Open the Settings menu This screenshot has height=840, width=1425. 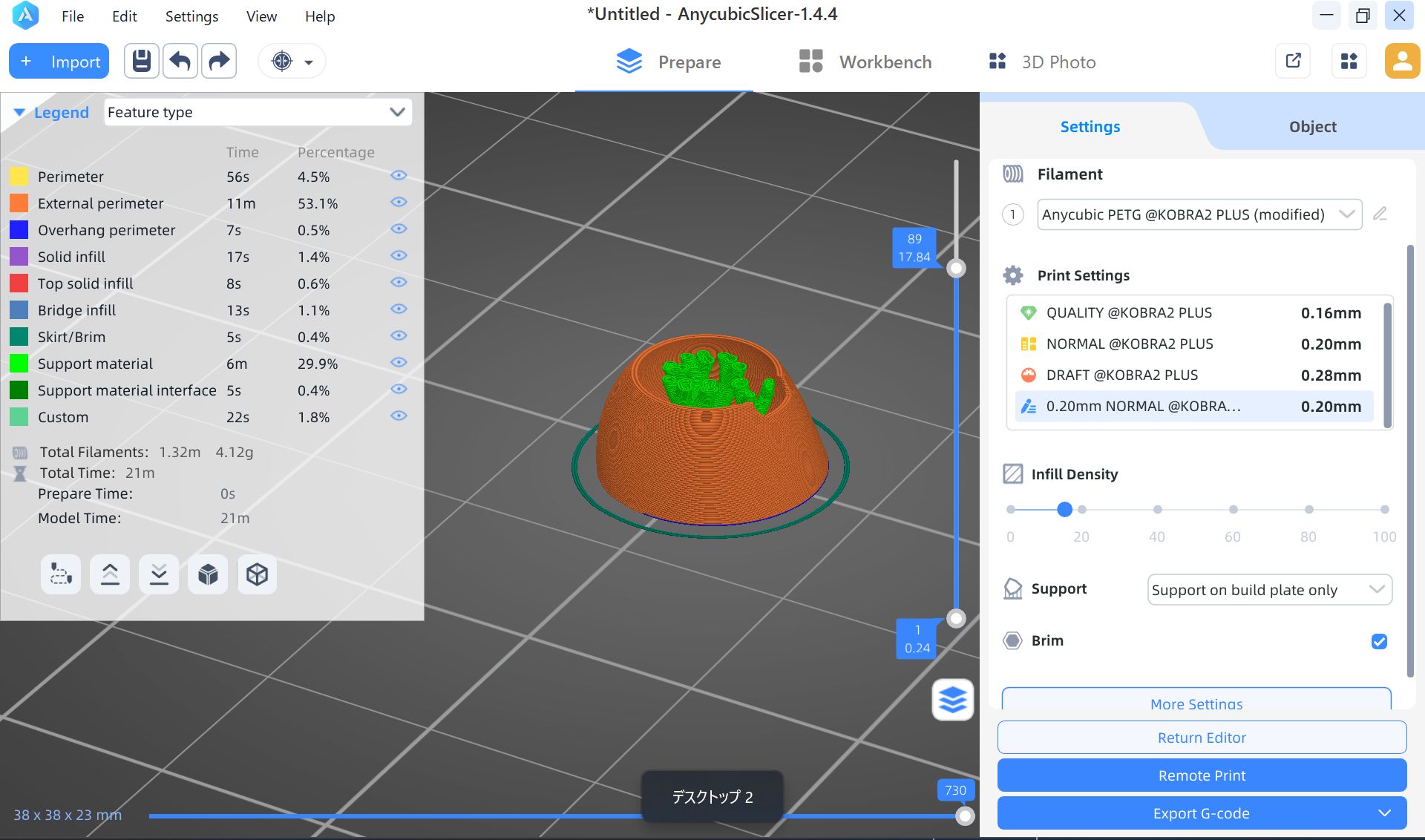click(191, 16)
